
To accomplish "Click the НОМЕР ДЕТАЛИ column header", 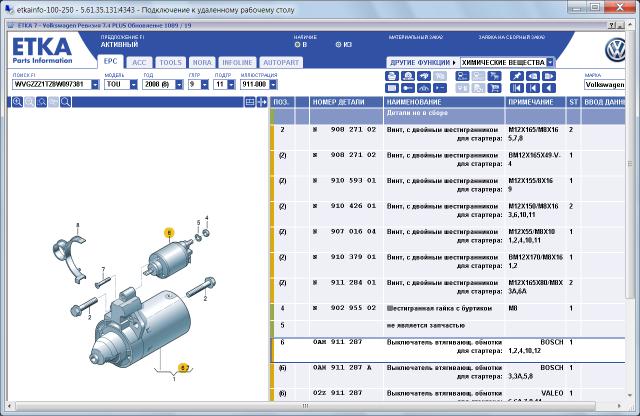I will point(346,102).
